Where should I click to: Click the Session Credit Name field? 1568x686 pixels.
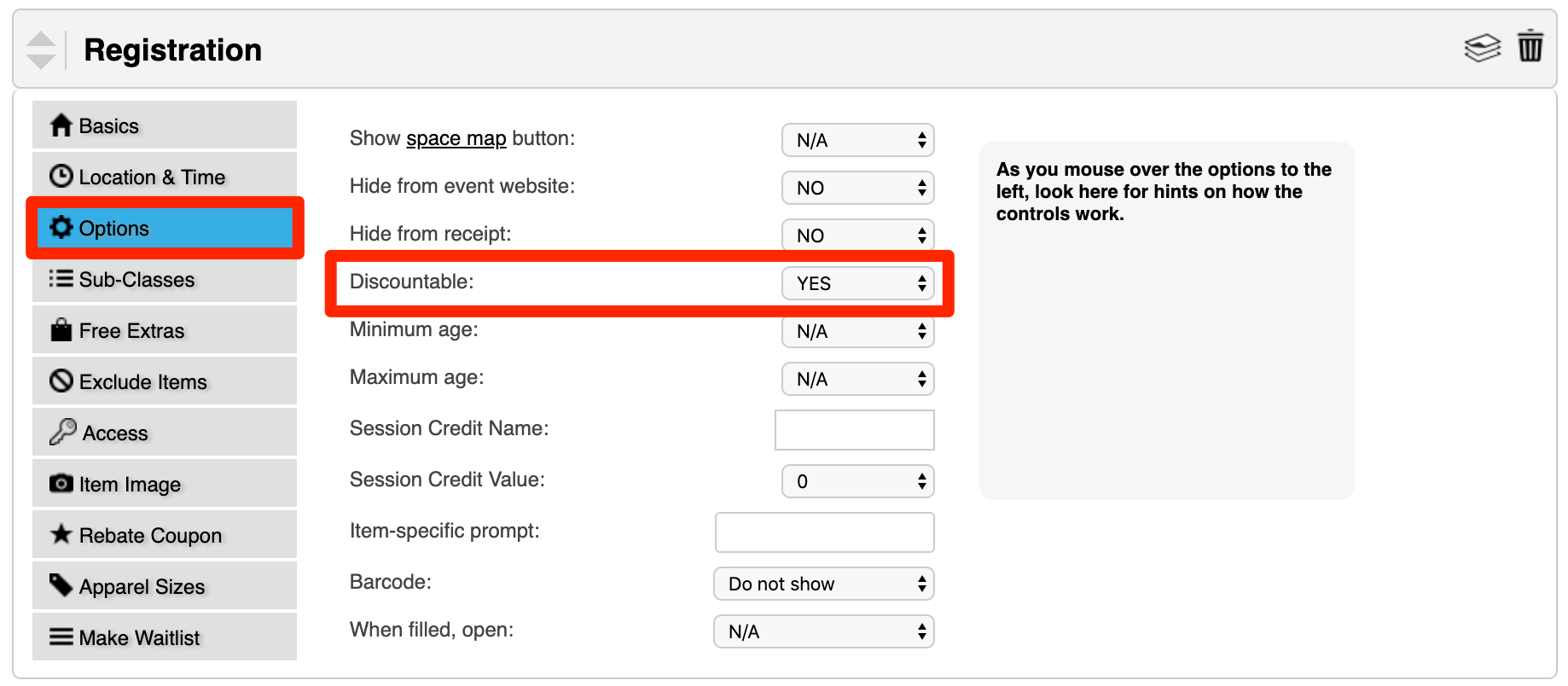click(x=854, y=430)
